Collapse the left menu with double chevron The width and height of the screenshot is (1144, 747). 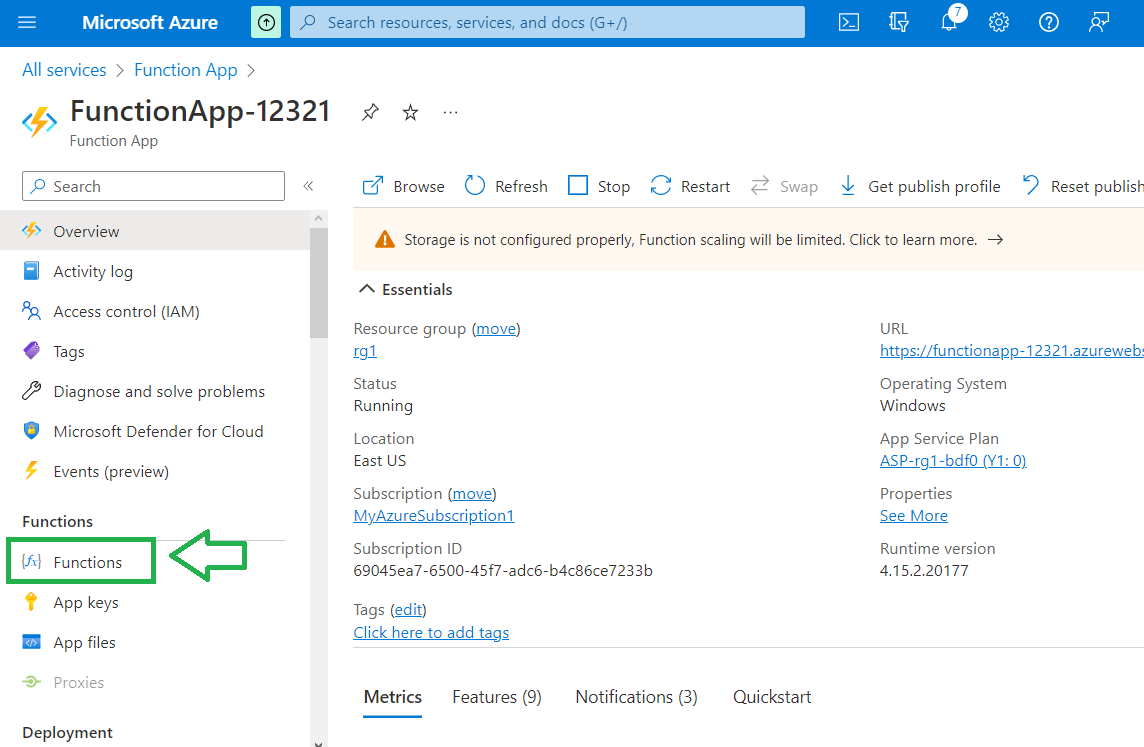click(309, 186)
